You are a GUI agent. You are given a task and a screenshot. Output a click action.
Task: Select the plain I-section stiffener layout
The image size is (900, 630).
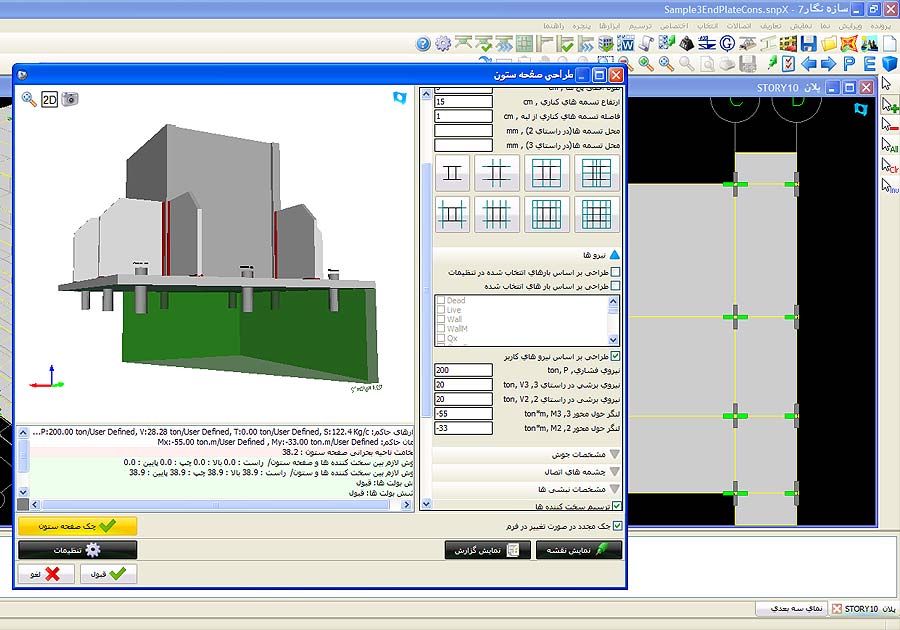453,173
